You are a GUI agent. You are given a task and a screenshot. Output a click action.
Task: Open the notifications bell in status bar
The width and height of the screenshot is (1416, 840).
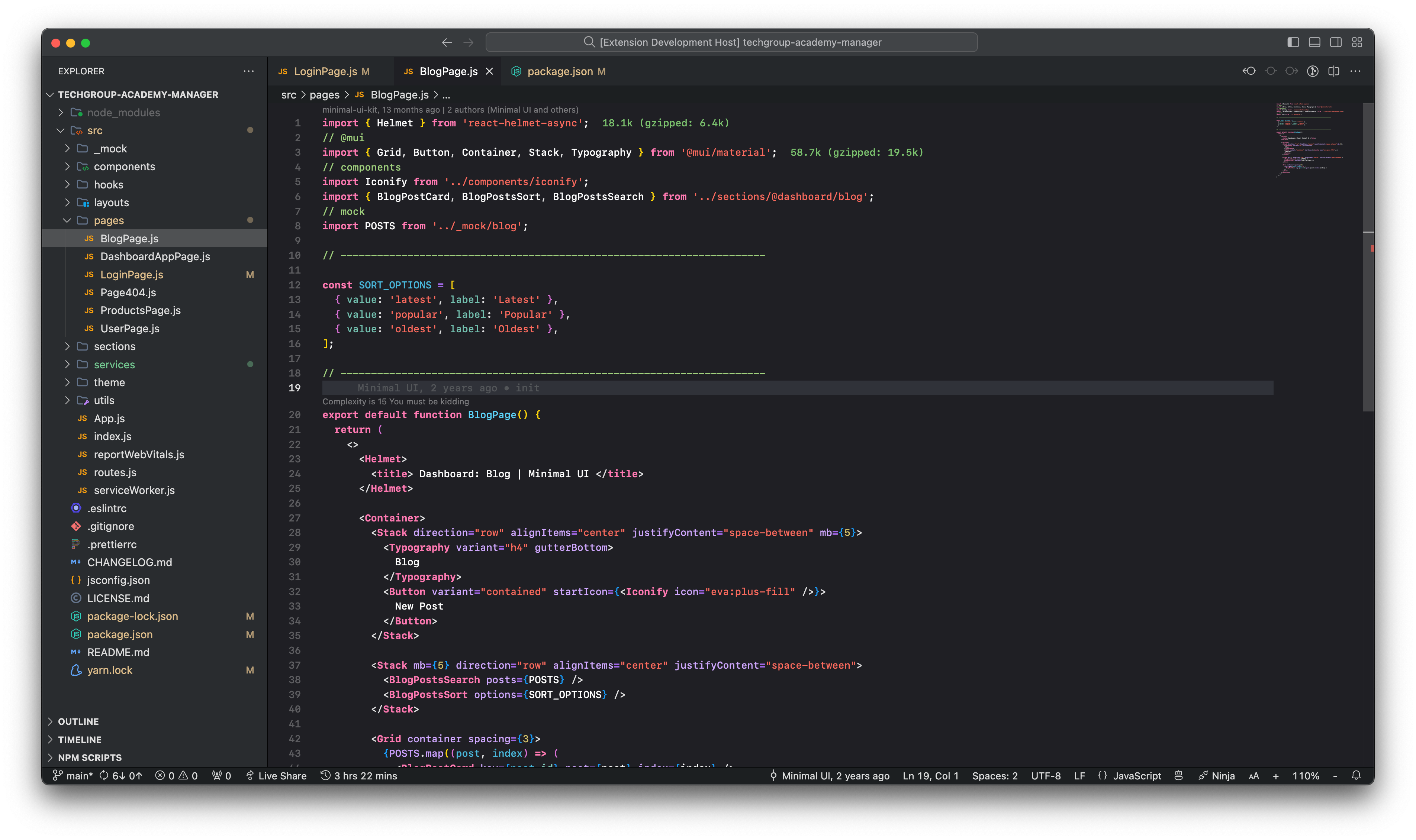[1356, 775]
